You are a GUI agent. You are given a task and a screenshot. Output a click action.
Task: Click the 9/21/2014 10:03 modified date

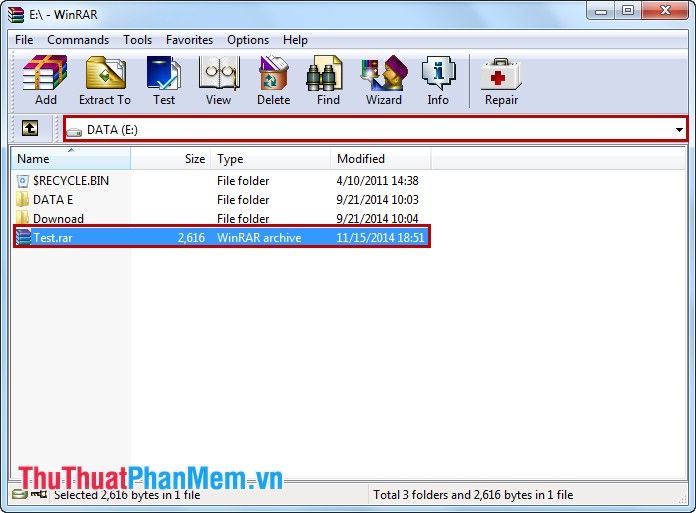tap(377, 200)
